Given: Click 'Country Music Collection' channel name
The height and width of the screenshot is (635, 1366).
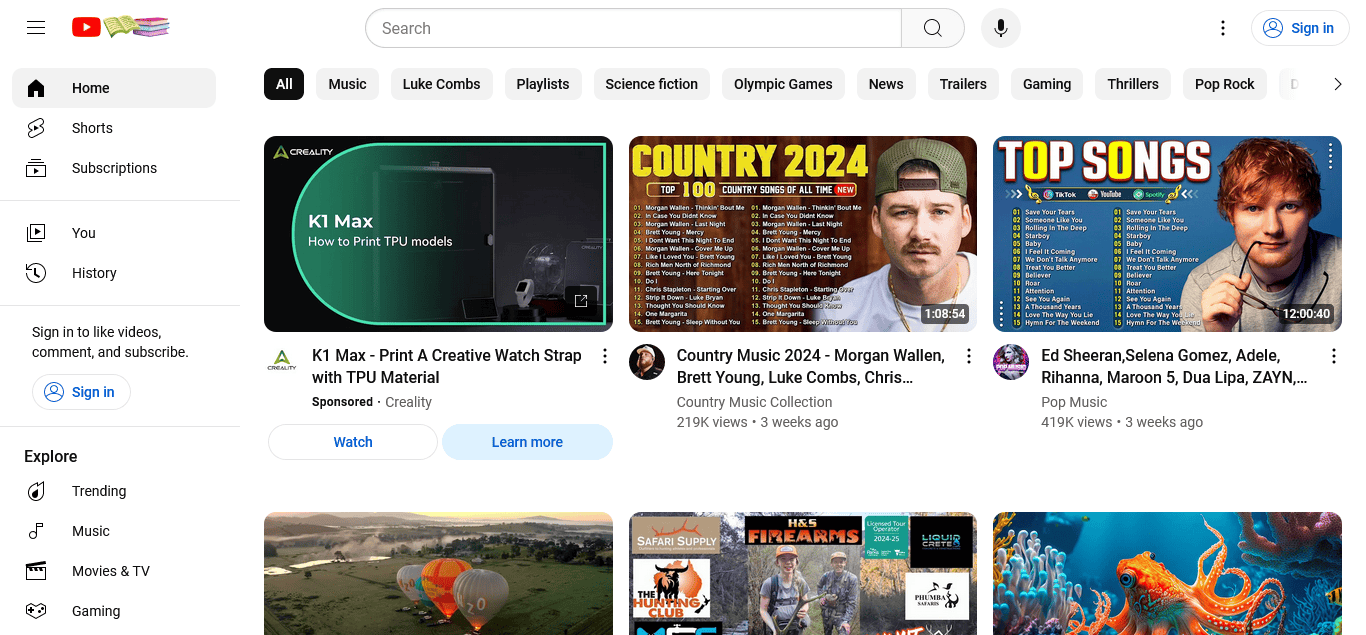Looking at the screenshot, I should coord(754,402).
